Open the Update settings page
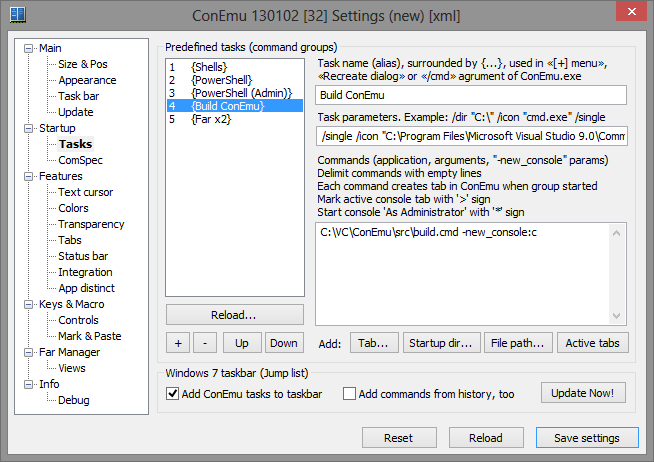The width and height of the screenshot is (654, 462). [75, 112]
